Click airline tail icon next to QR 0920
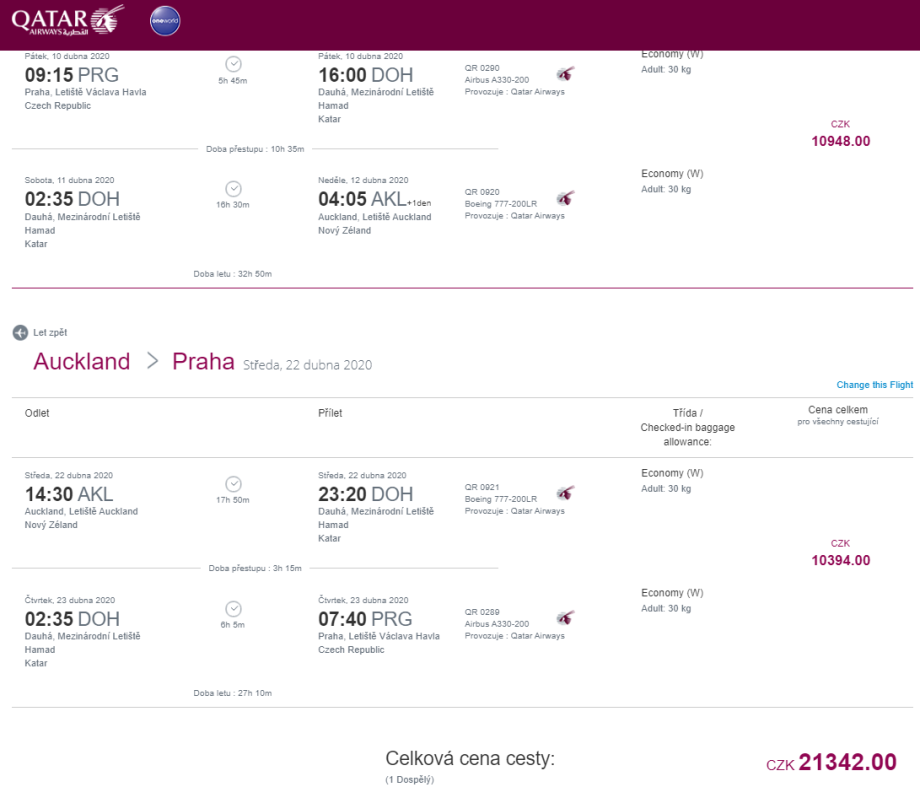The image size is (920, 787). [566, 198]
